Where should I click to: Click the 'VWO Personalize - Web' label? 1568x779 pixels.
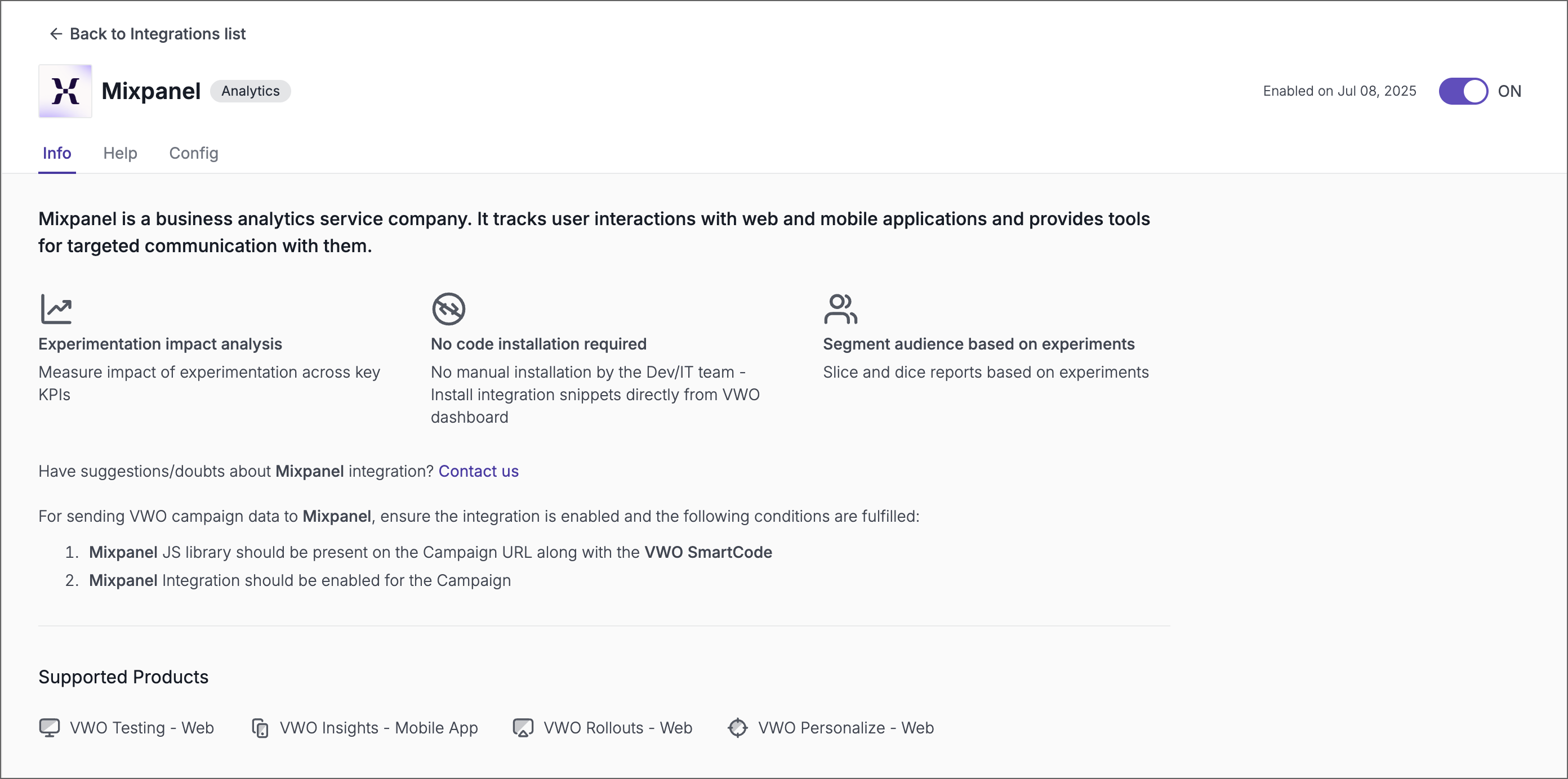pos(845,728)
